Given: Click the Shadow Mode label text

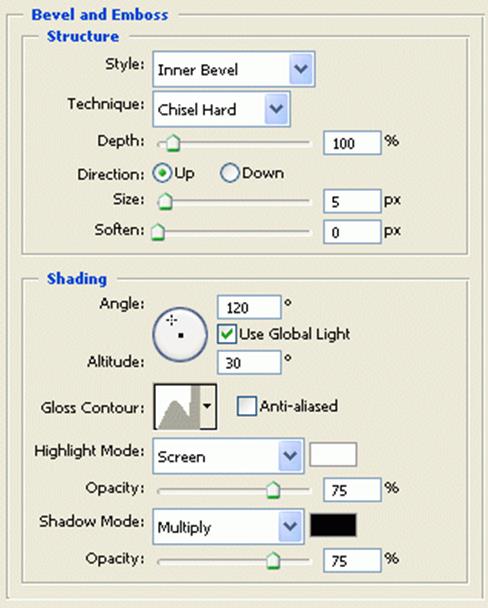Looking at the screenshot, I should (91, 521).
